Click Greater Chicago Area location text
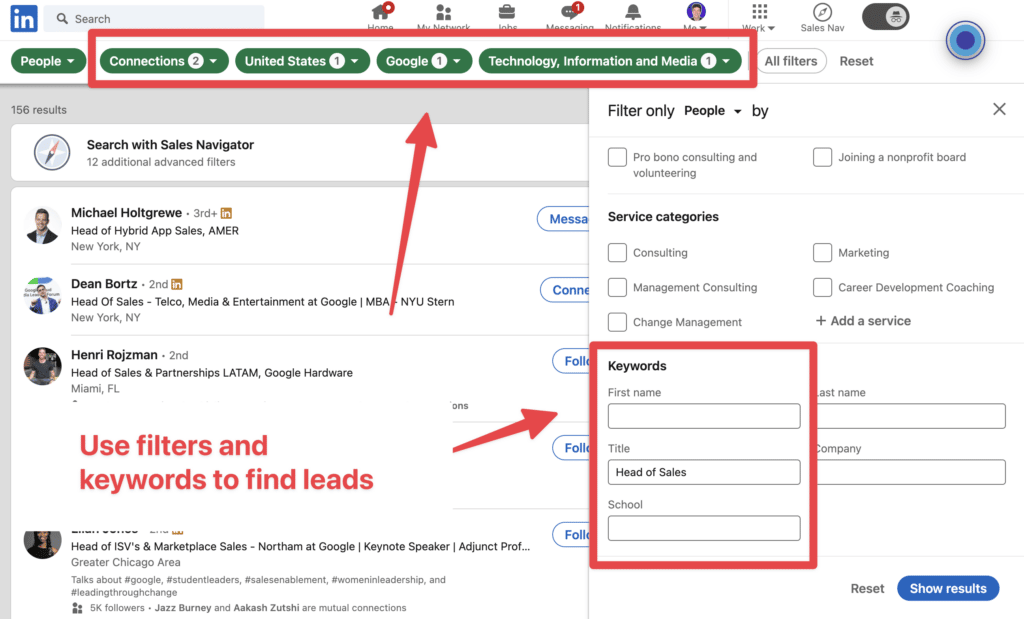 pos(125,562)
